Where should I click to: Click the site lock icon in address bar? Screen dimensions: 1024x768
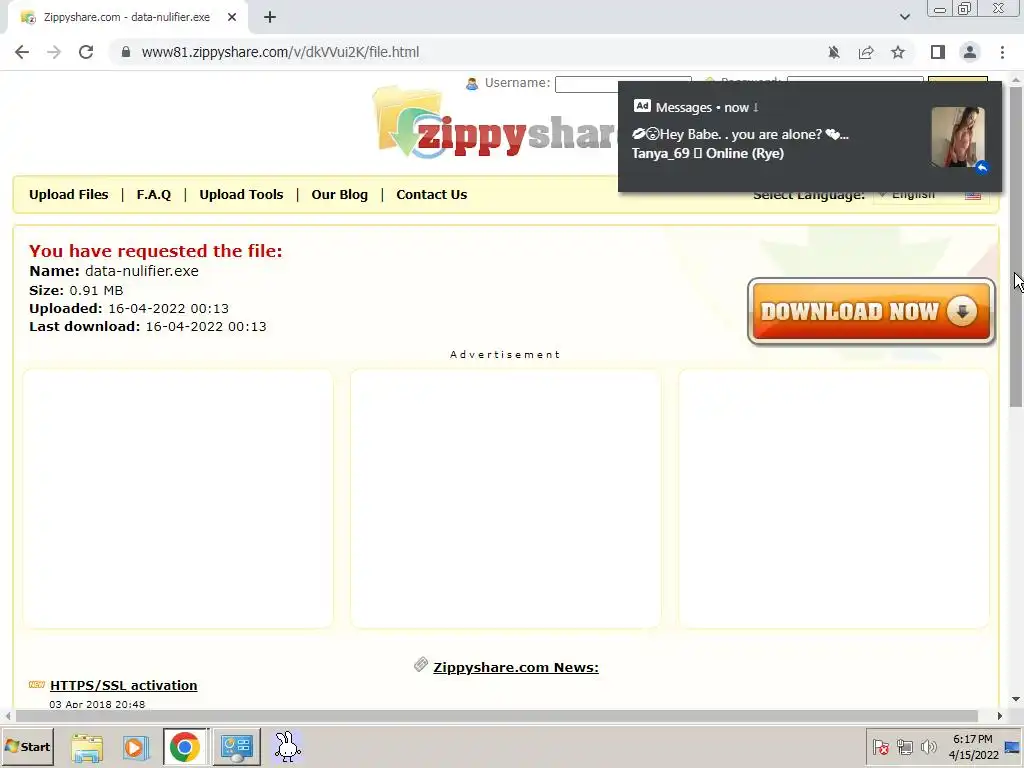[x=126, y=52]
